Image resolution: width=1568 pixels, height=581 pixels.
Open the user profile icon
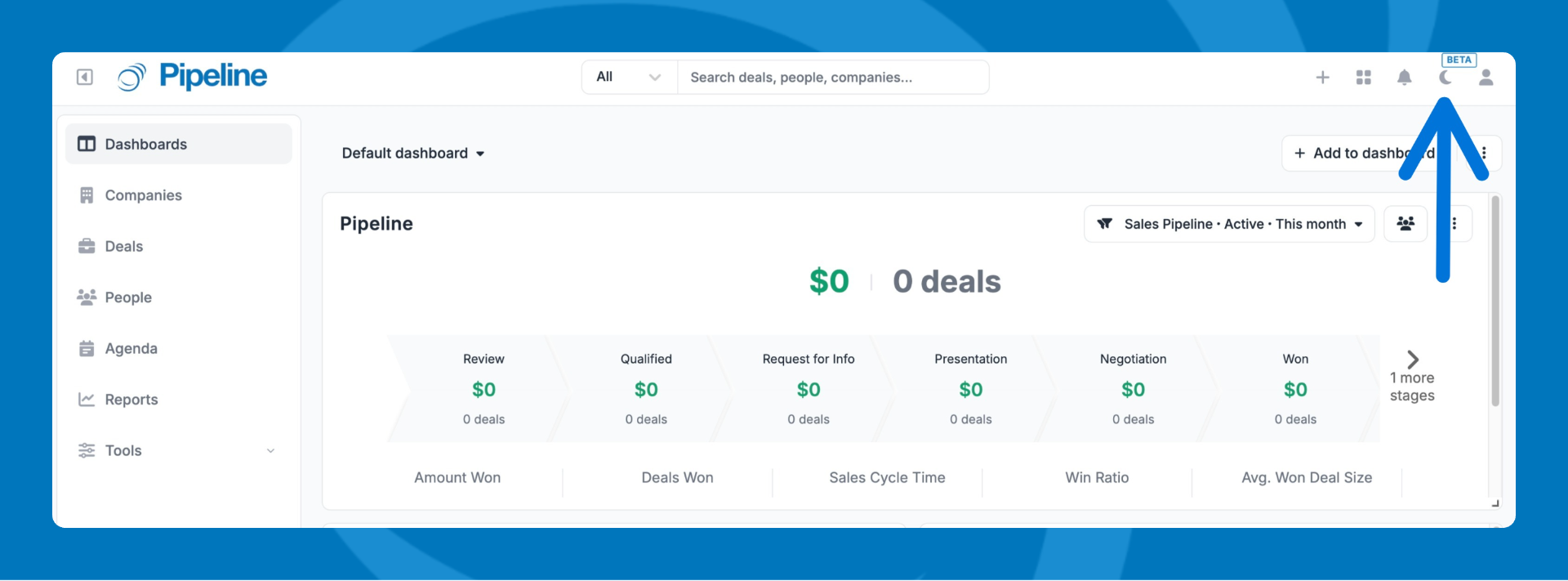point(1486,78)
